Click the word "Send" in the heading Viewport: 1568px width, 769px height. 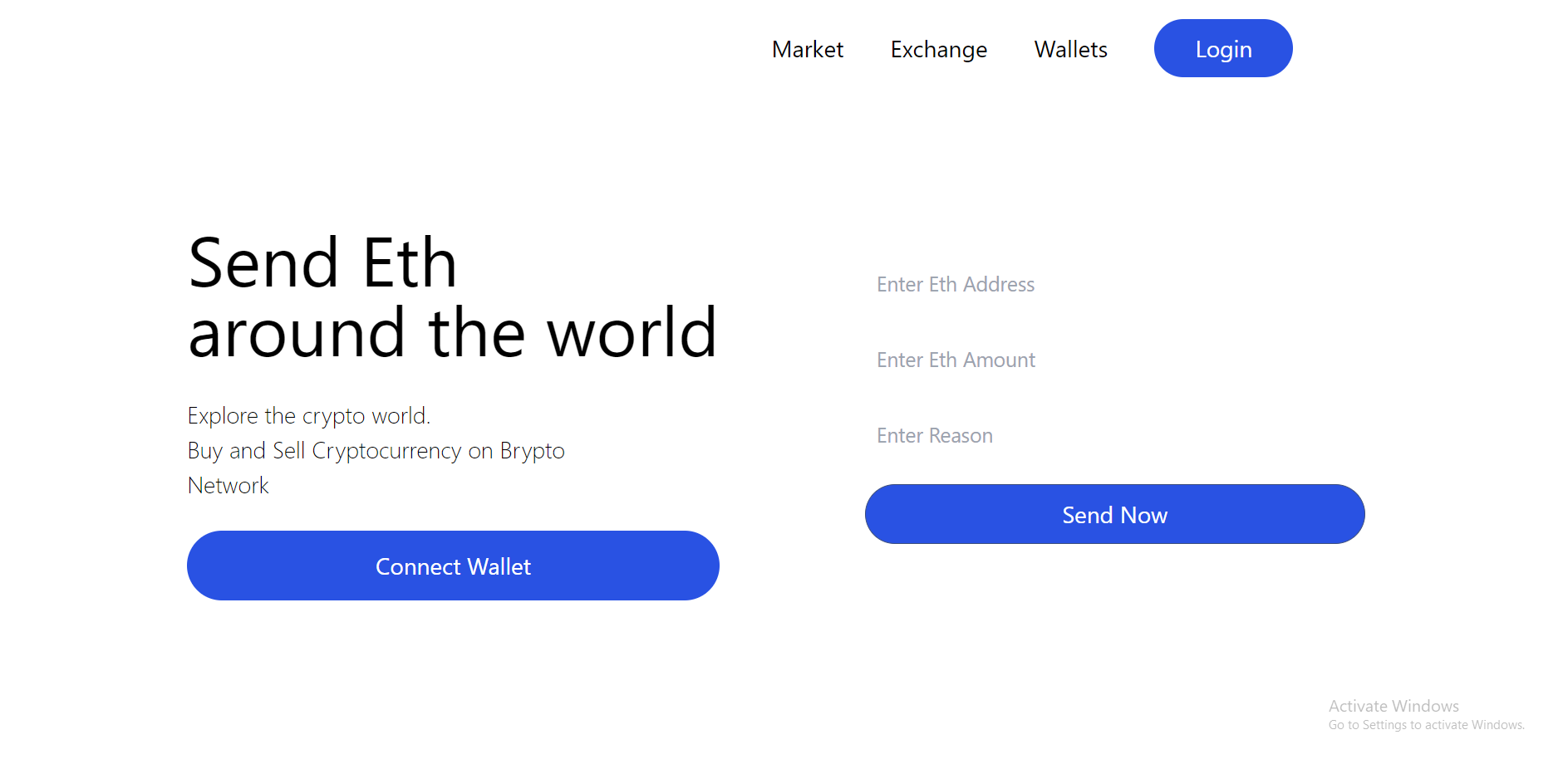(x=263, y=264)
